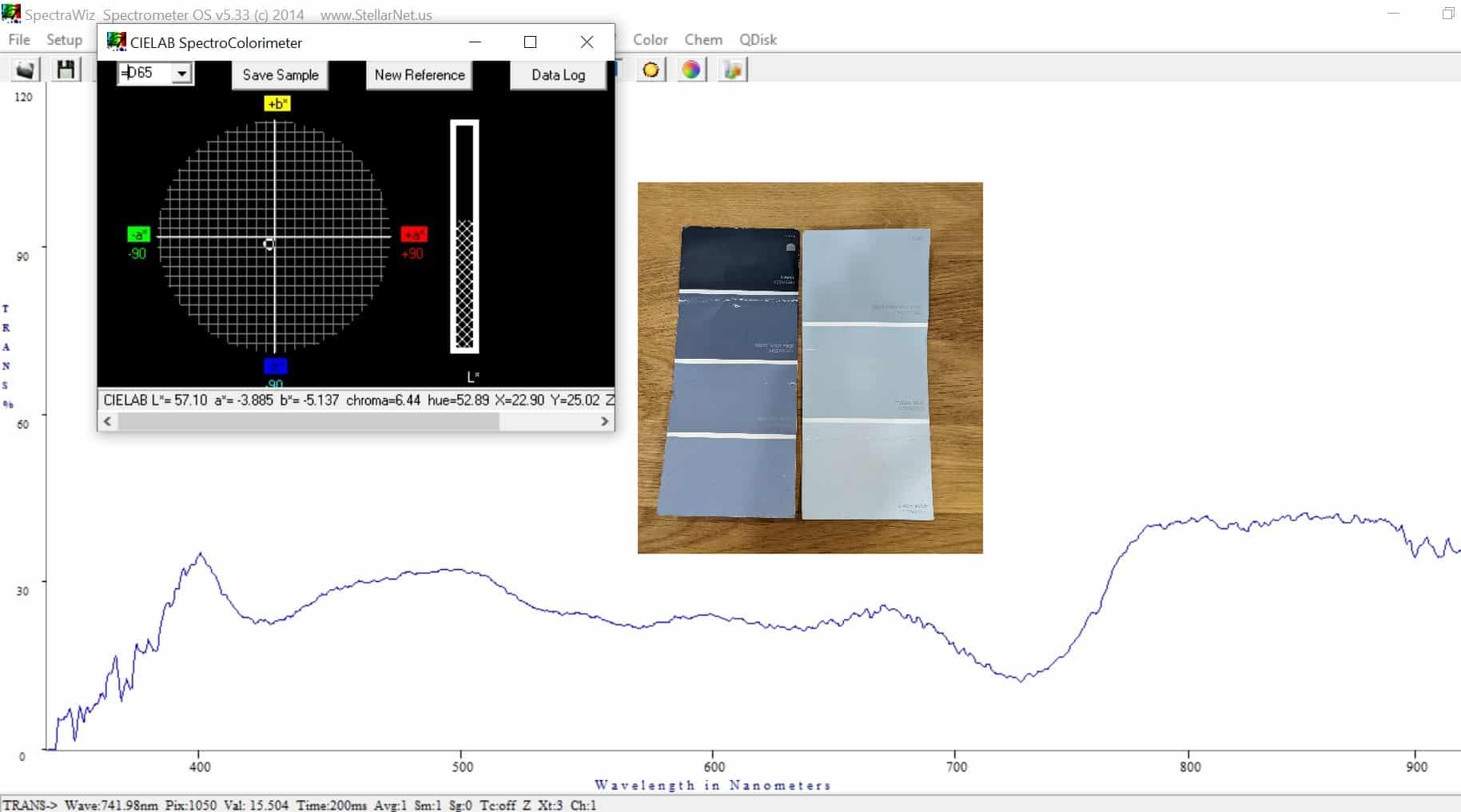Click the SpectraWiz application title icon
The image size is (1461, 812).
click(11, 14)
